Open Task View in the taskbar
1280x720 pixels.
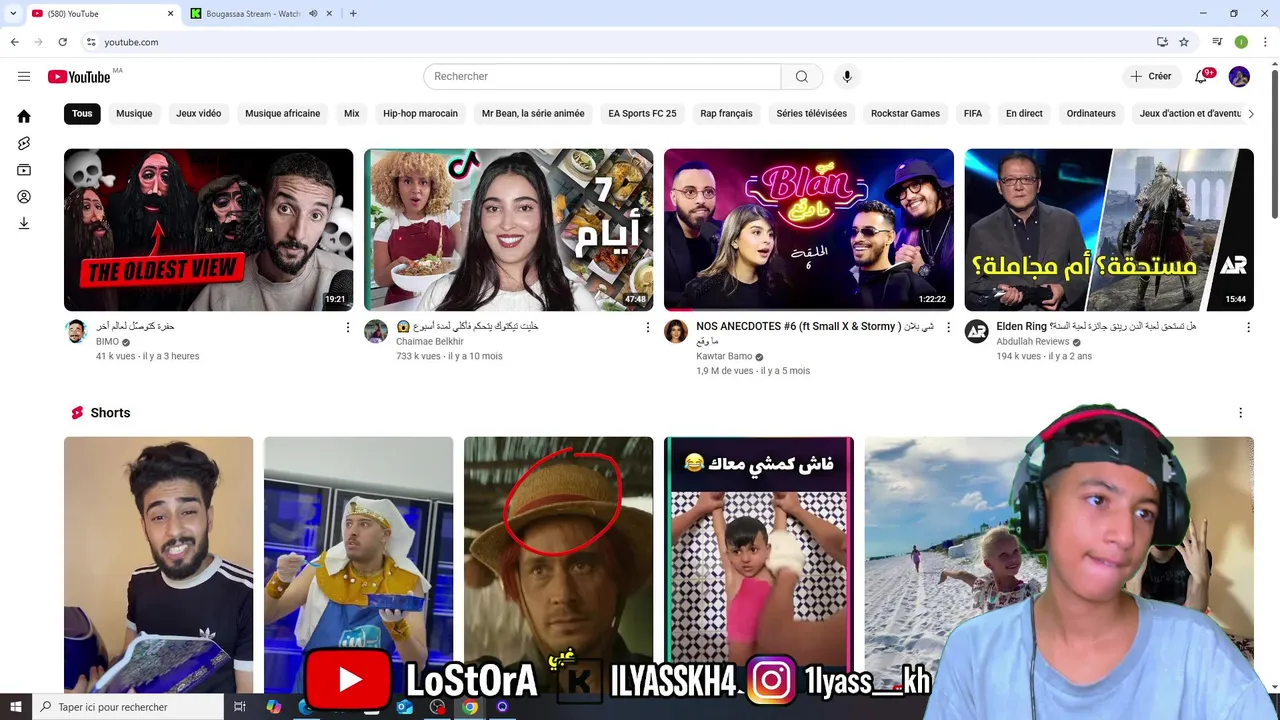pos(240,707)
